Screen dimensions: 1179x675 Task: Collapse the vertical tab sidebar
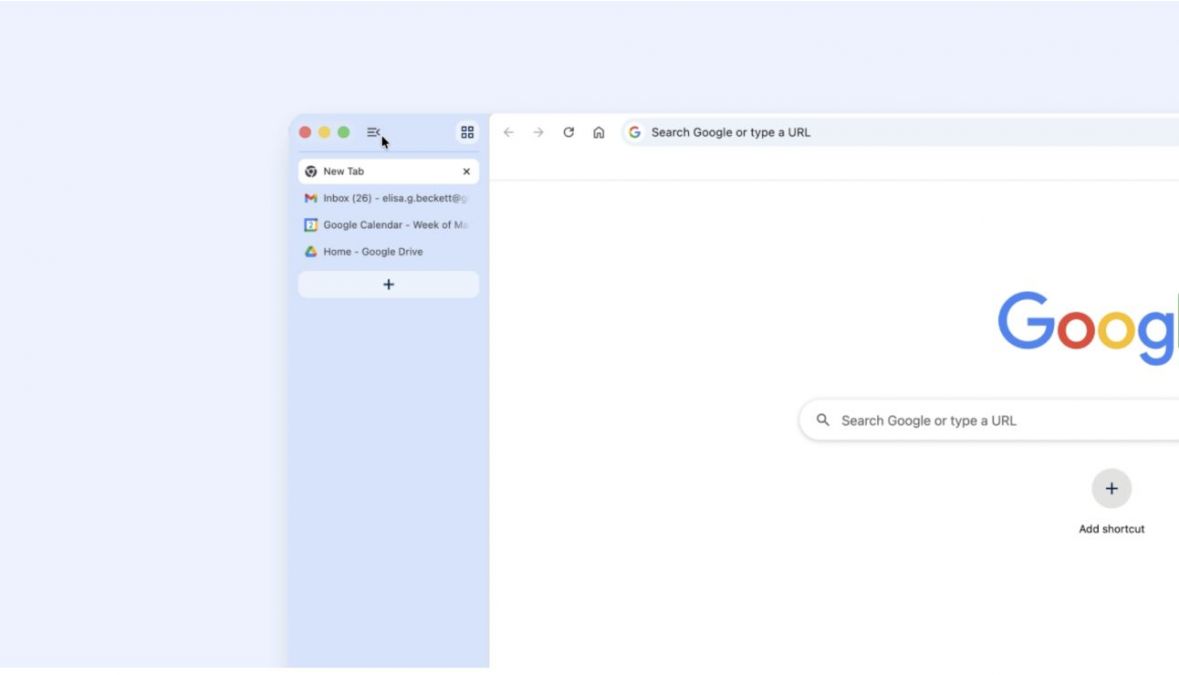[372, 131]
